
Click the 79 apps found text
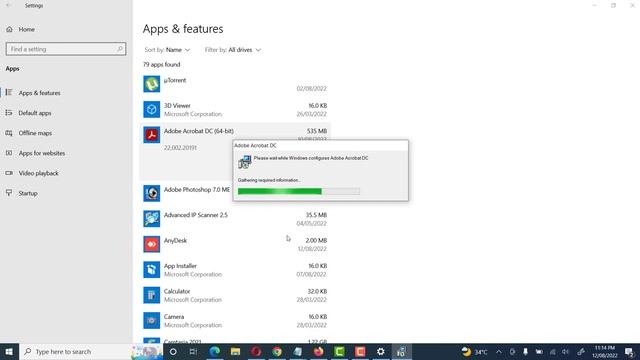tap(161, 64)
